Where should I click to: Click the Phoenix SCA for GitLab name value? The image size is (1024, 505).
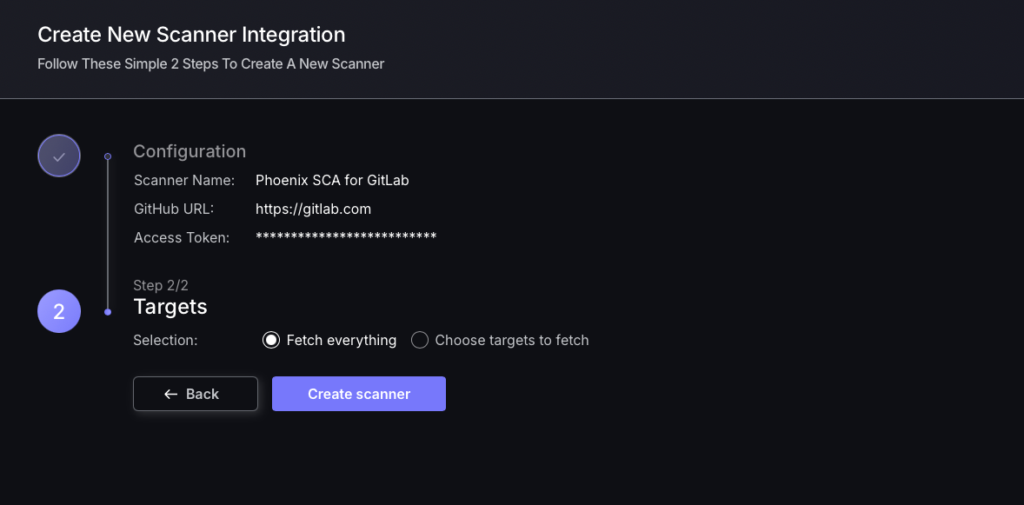point(332,180)
